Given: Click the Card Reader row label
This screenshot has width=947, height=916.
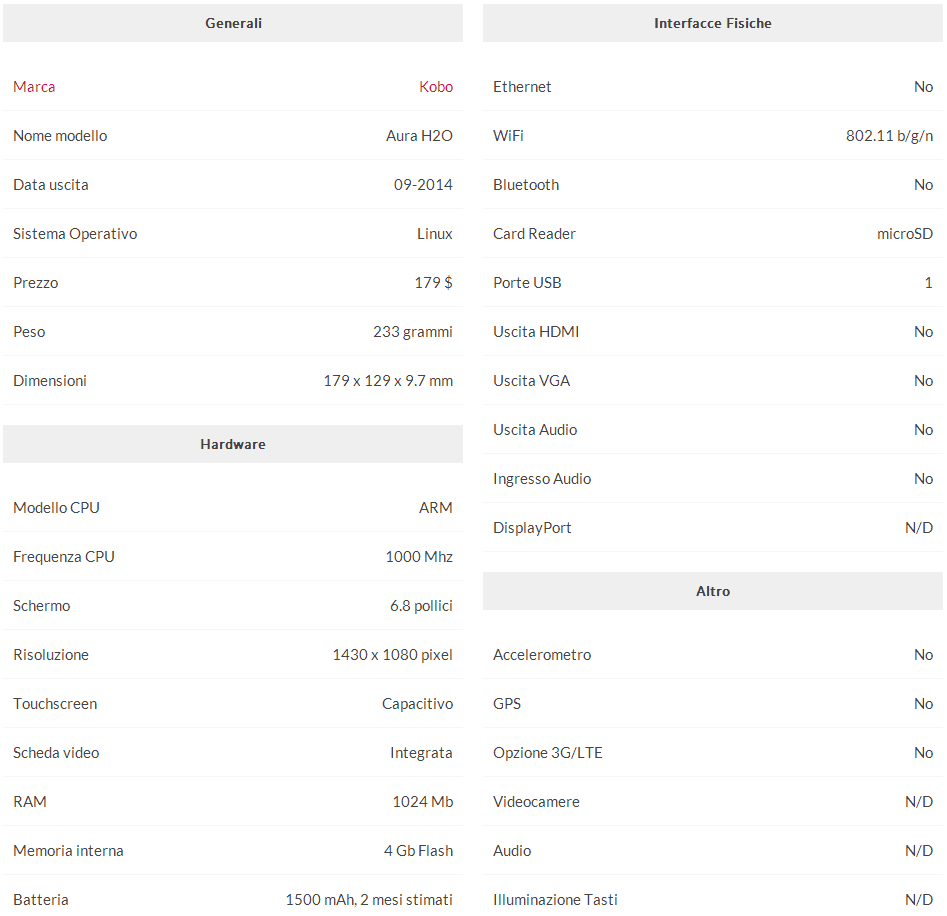Looking at the screenshot, I should [x=534, y=234].
